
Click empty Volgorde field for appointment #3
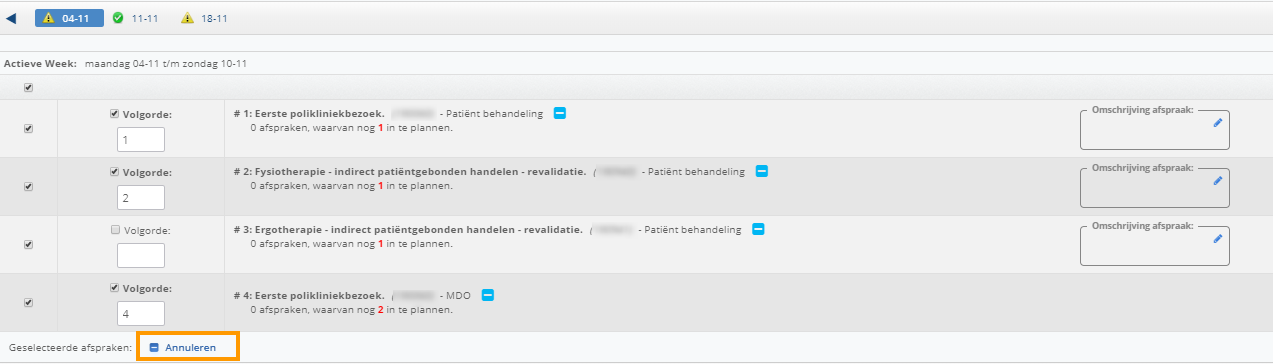pyautogui.click(x=142, y=255)
